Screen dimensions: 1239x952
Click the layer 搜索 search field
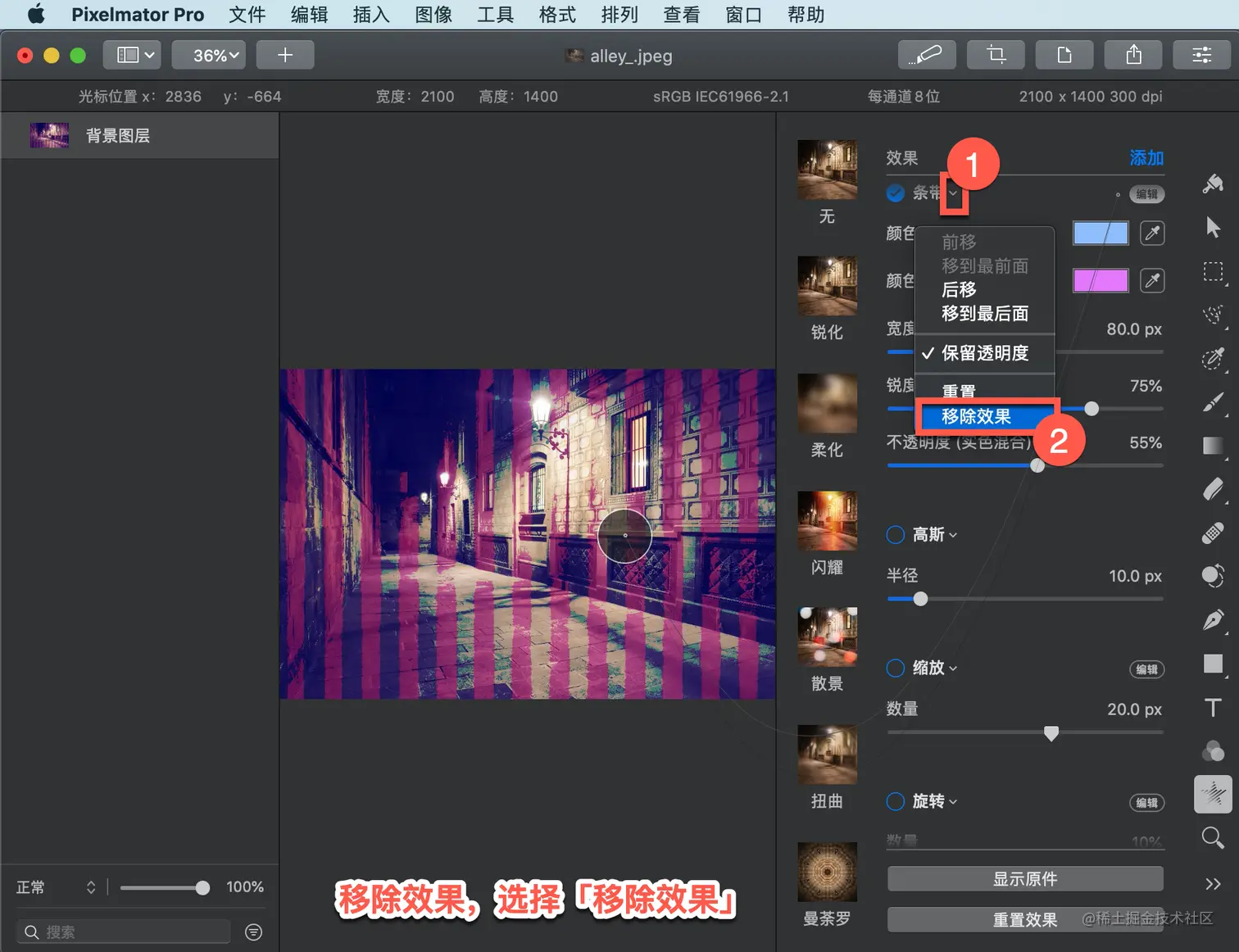click(x=123, y=932)
